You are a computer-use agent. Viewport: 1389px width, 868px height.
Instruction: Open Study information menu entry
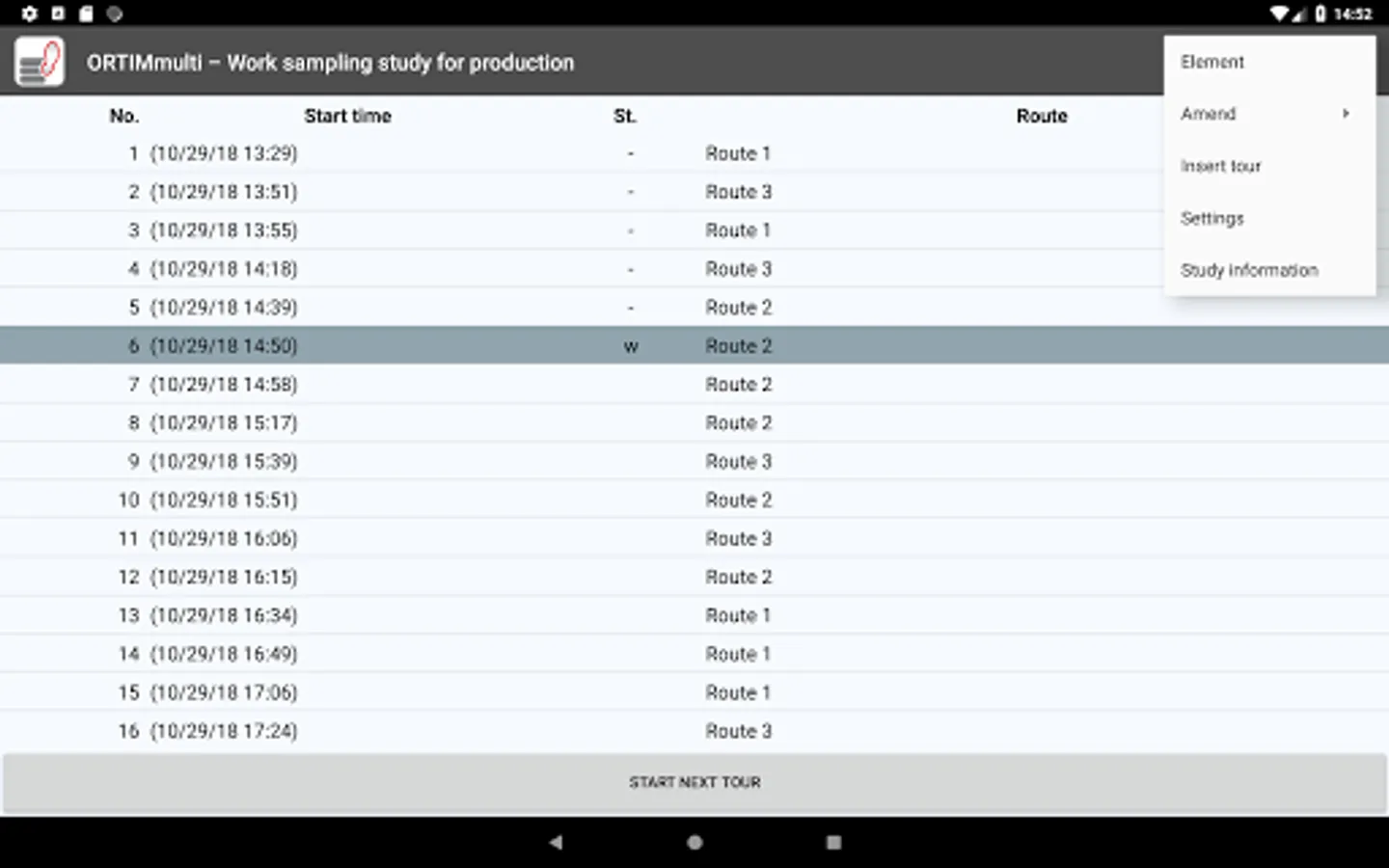(1249, 270)
